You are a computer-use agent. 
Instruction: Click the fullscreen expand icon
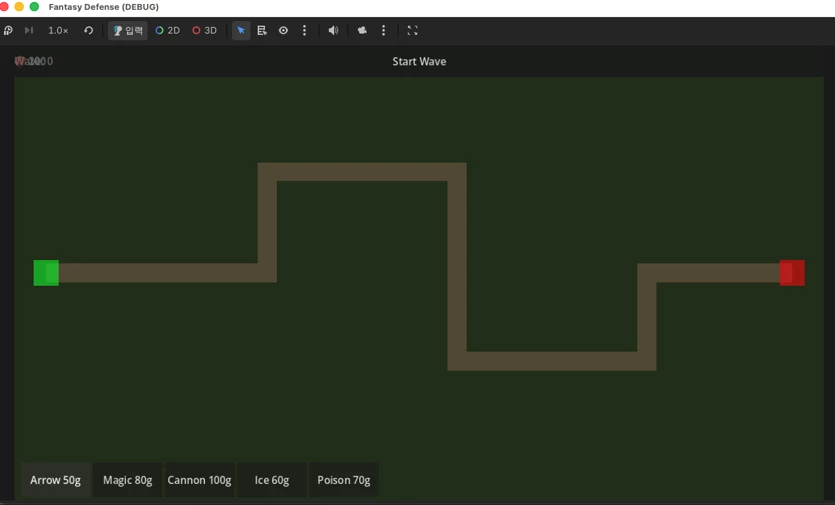click(x=412, y=30)
